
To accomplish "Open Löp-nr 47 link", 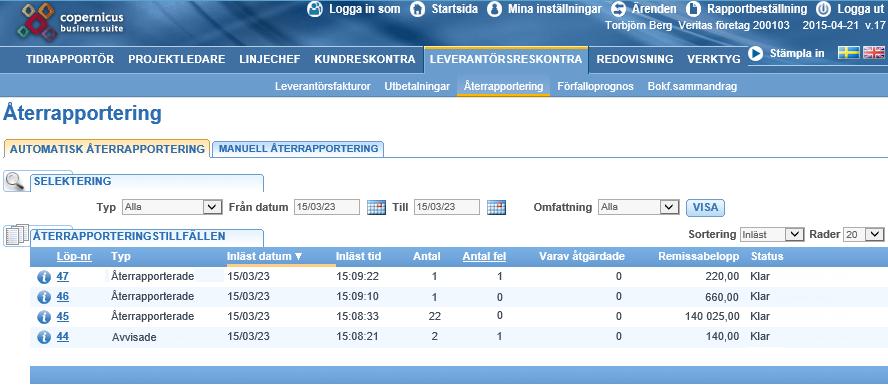I will pos(63,277).
